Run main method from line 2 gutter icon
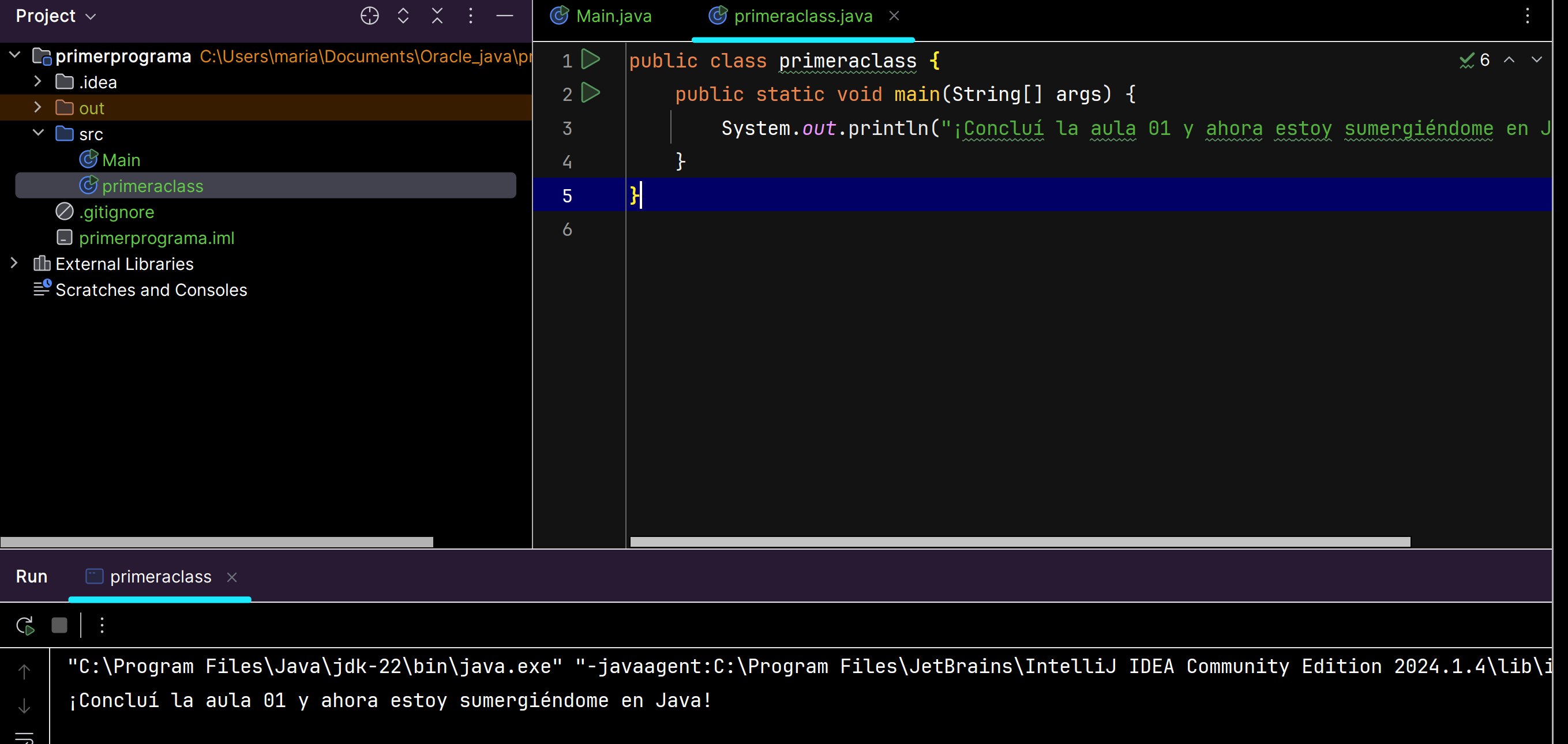The height and width of the screenshot is (744, 1568). click(x=590, y=92)
